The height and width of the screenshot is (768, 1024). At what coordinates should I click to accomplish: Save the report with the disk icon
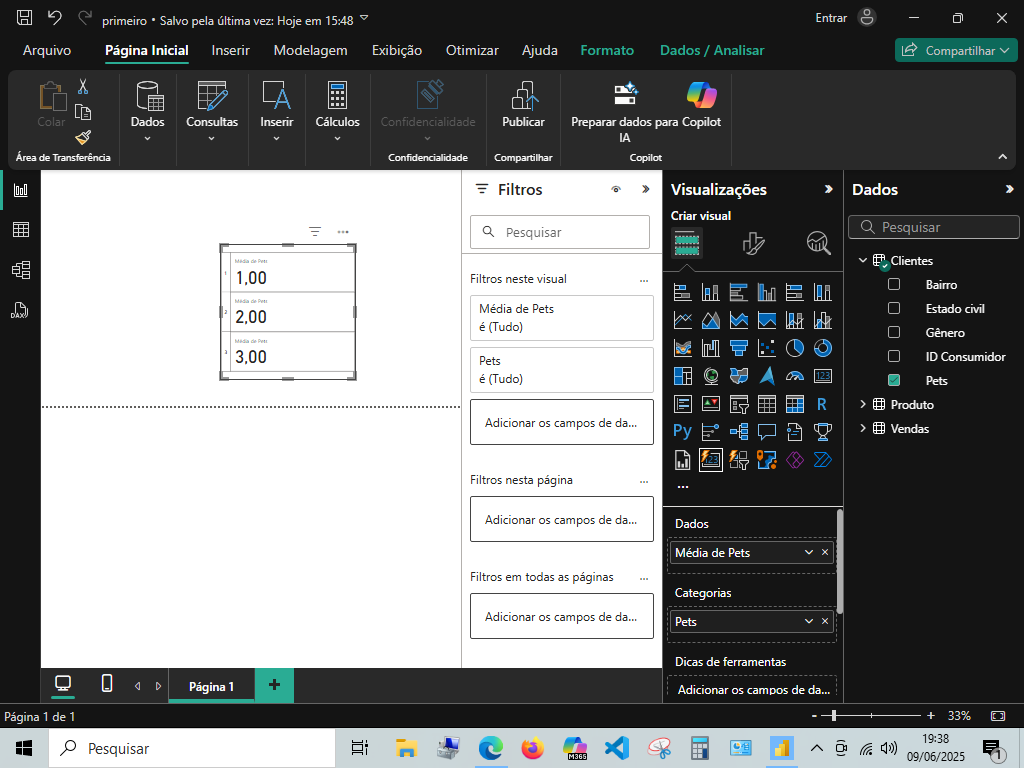point(24,18)
